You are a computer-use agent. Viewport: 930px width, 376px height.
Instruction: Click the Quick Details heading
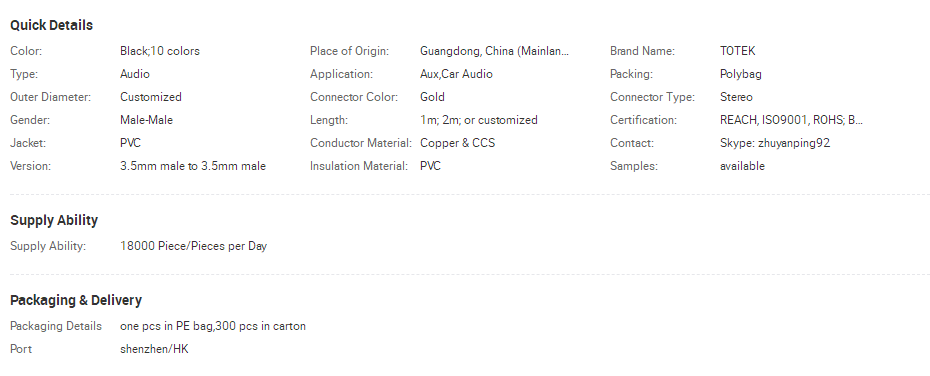click(x=52, y=26)
